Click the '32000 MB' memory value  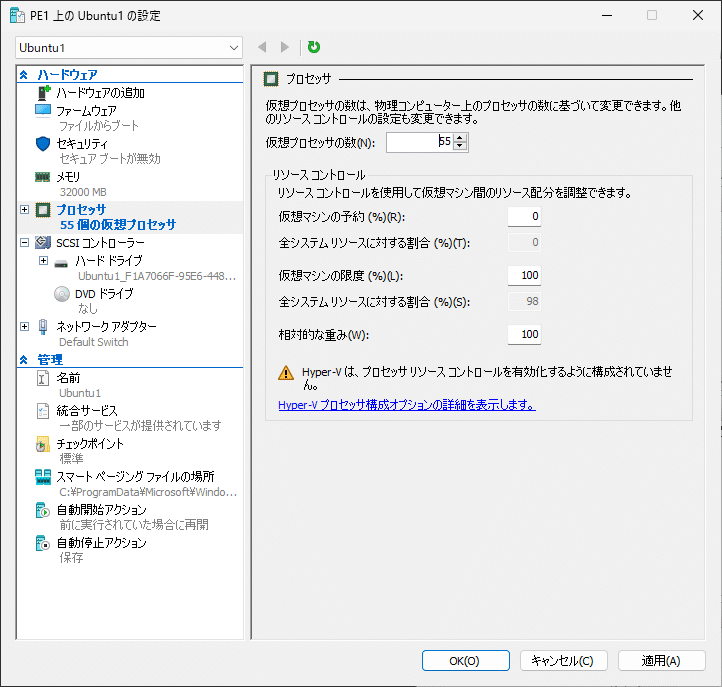83,192
